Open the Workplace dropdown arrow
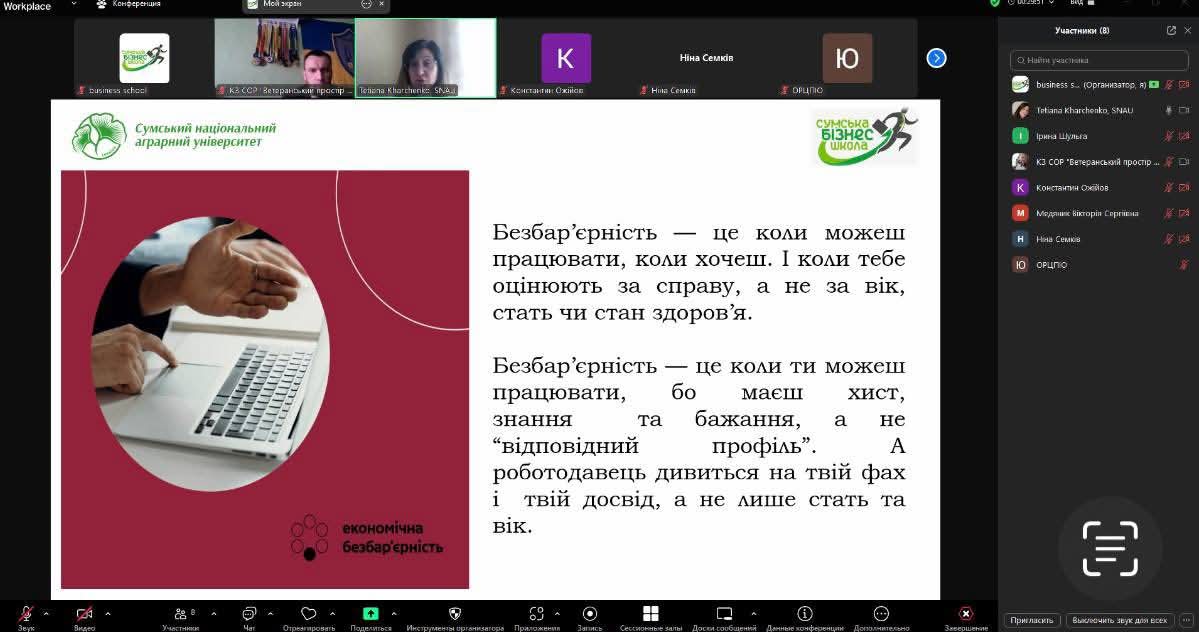The height and width of the screenshot is (632, 1199). 73,4
